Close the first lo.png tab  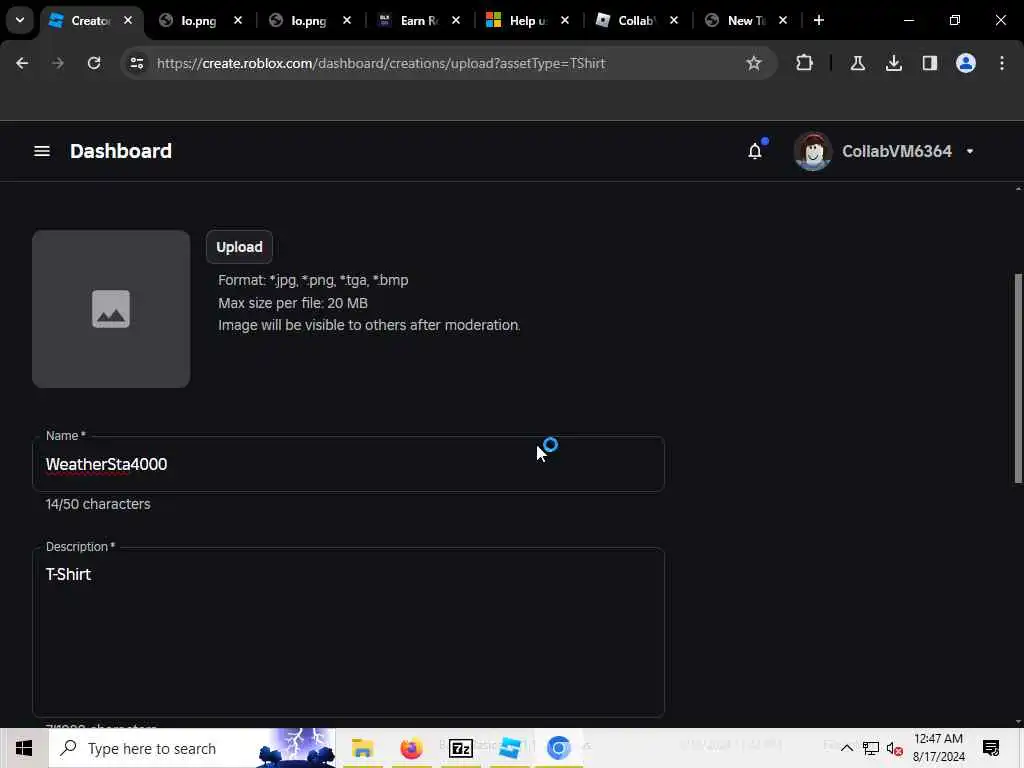238,20
